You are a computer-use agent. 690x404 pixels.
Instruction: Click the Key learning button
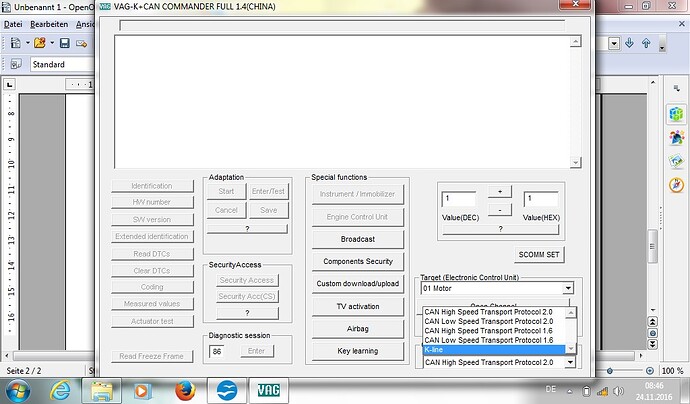coord(358,351)
